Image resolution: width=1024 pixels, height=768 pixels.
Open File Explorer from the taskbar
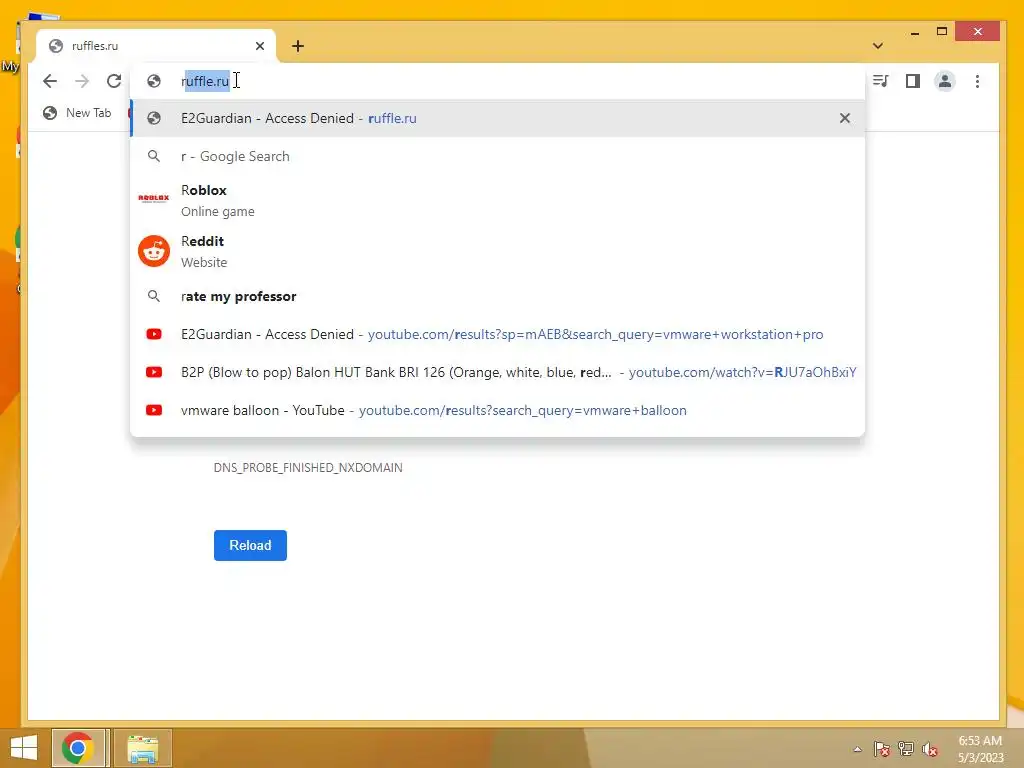coord(143,748)
